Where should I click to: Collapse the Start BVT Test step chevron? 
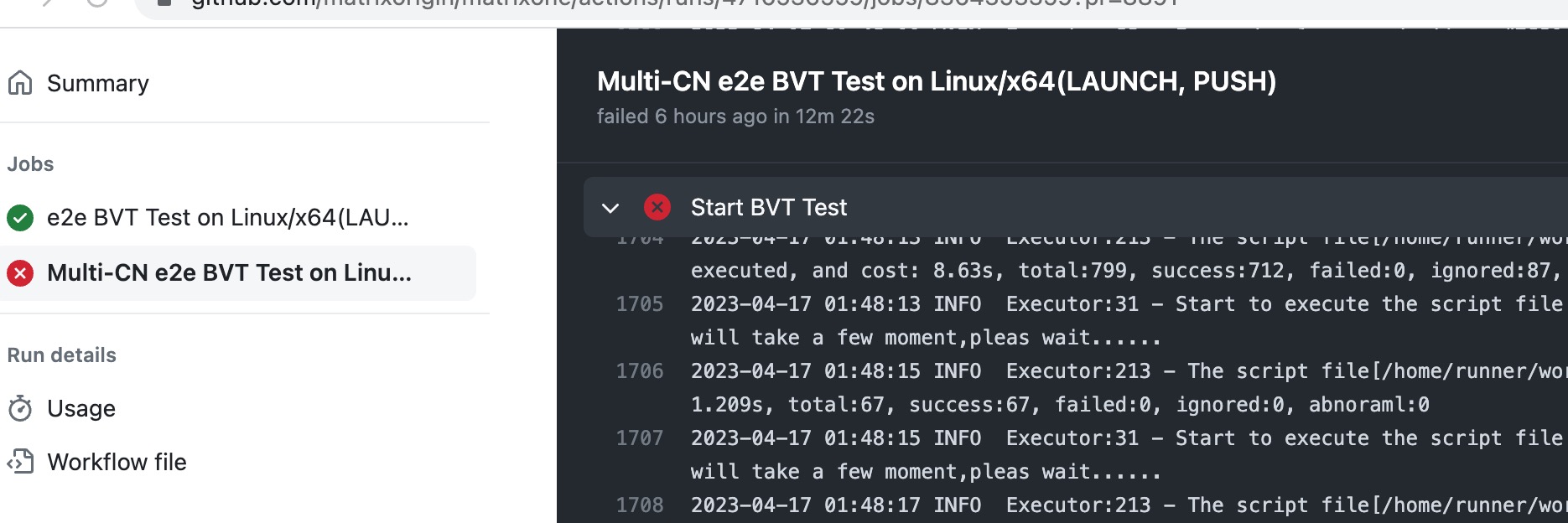coord(610,207)
